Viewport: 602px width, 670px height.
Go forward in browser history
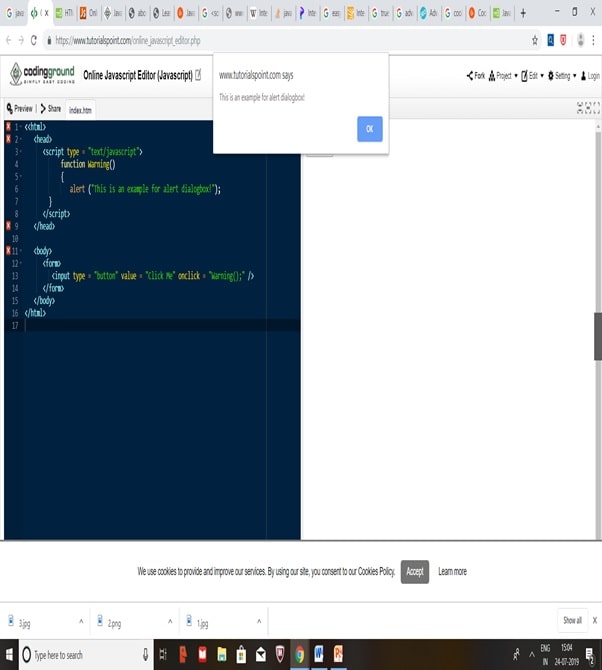click(x=21, y=41)
